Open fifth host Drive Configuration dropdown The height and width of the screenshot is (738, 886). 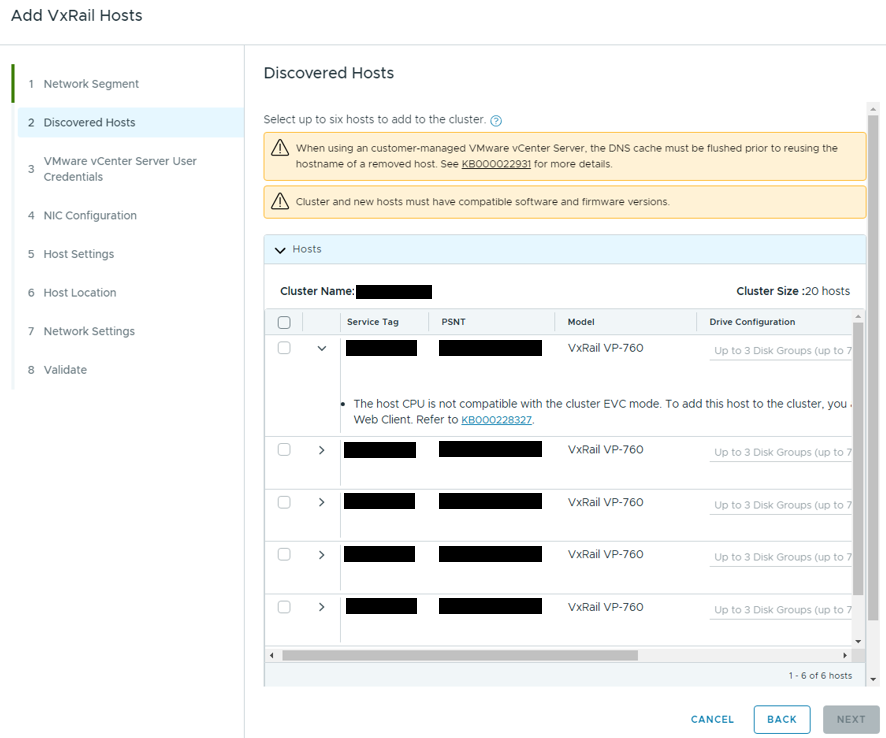780,610
